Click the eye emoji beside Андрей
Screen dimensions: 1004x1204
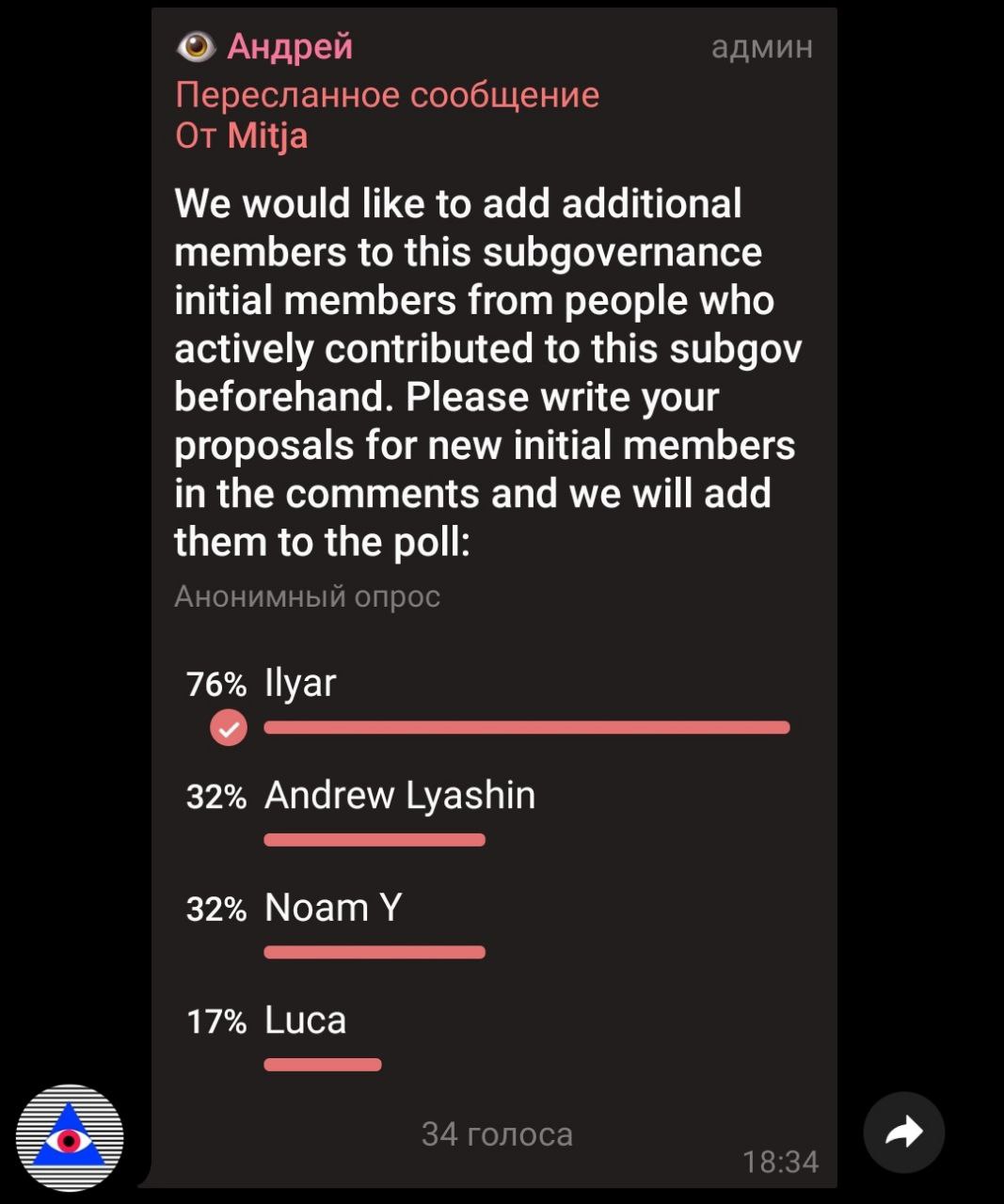coord(196,46)
